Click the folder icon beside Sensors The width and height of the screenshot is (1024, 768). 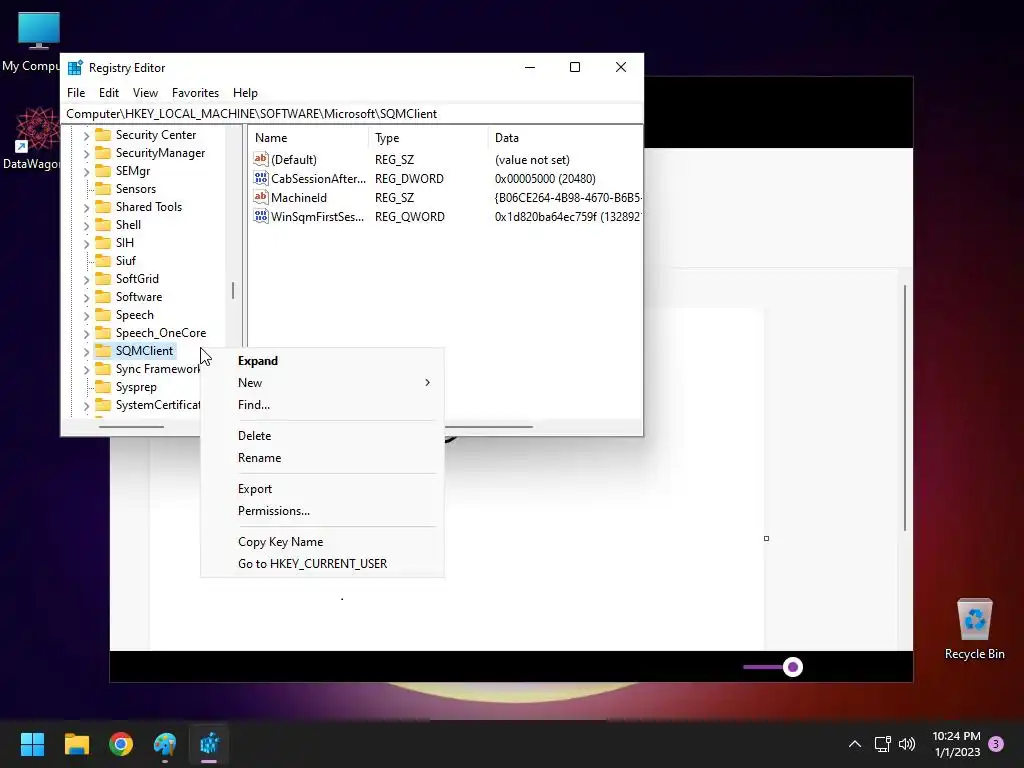[103, 189]
